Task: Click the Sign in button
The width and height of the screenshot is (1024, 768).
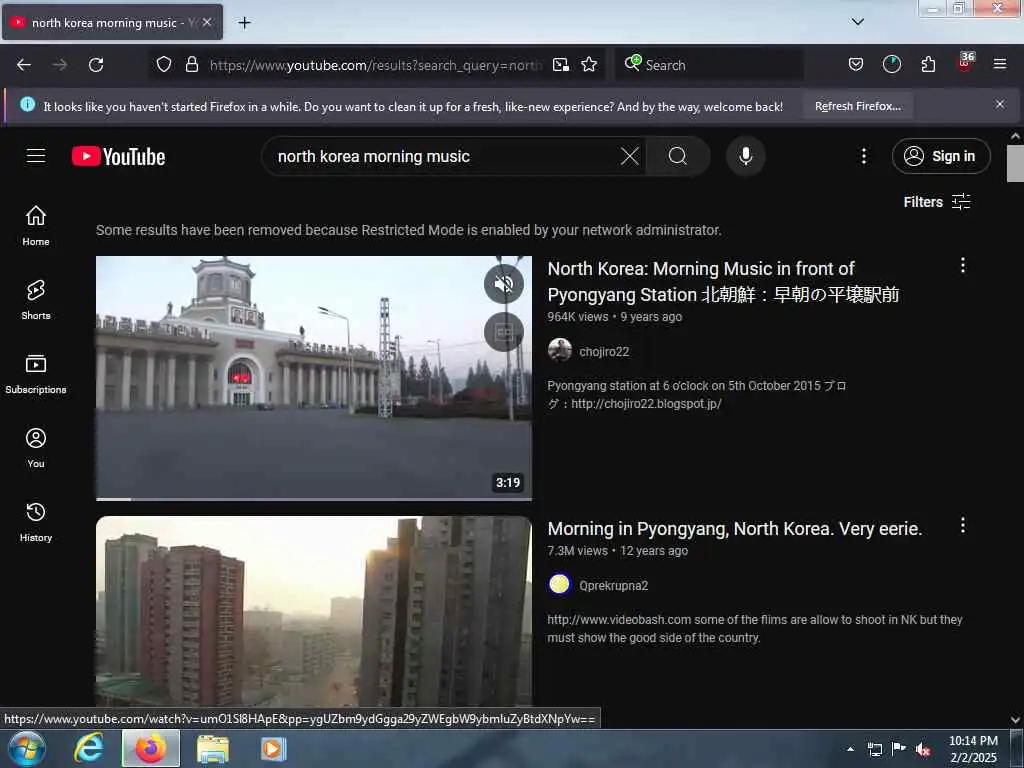Action: point(941,156)
